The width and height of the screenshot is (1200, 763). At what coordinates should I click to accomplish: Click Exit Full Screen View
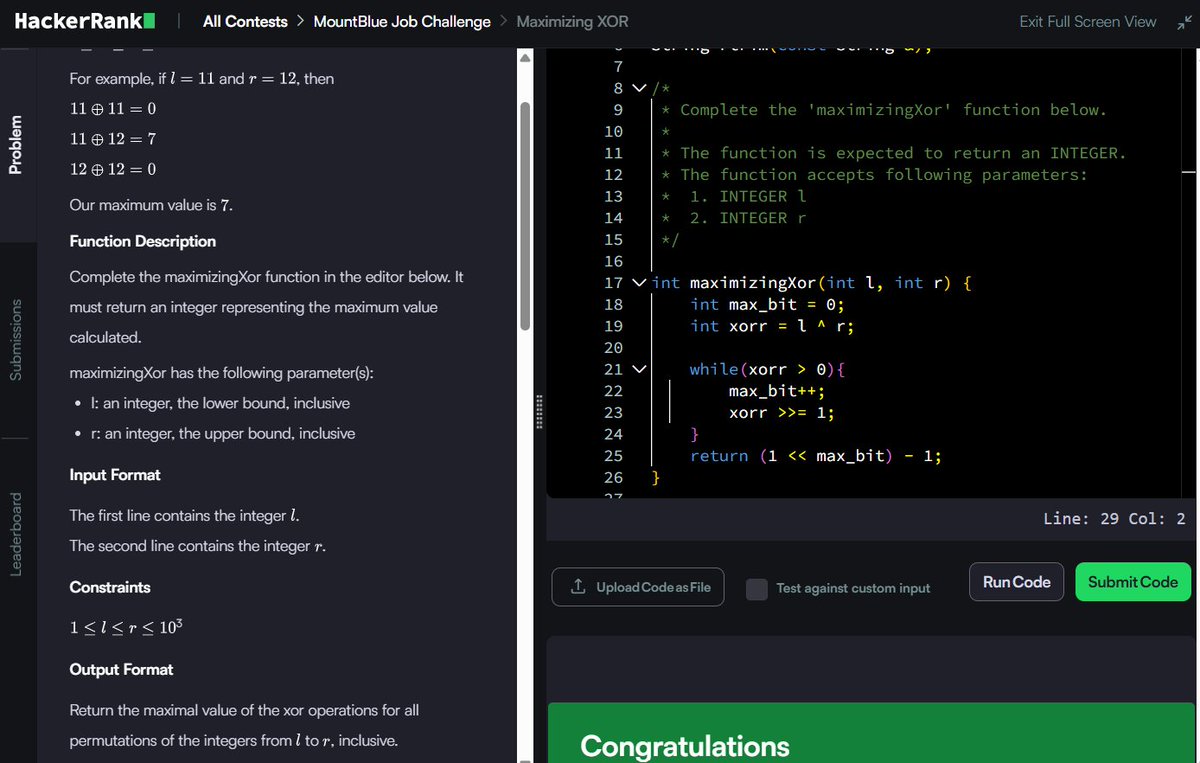[x=1088, y=21]
